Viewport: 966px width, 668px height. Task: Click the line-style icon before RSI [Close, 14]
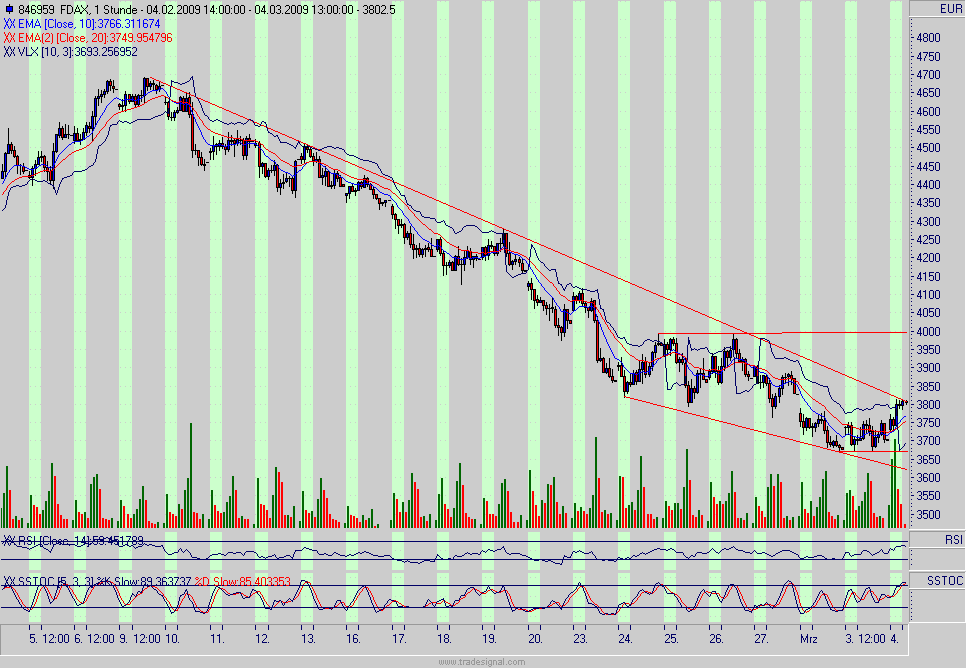coord(9,541)
